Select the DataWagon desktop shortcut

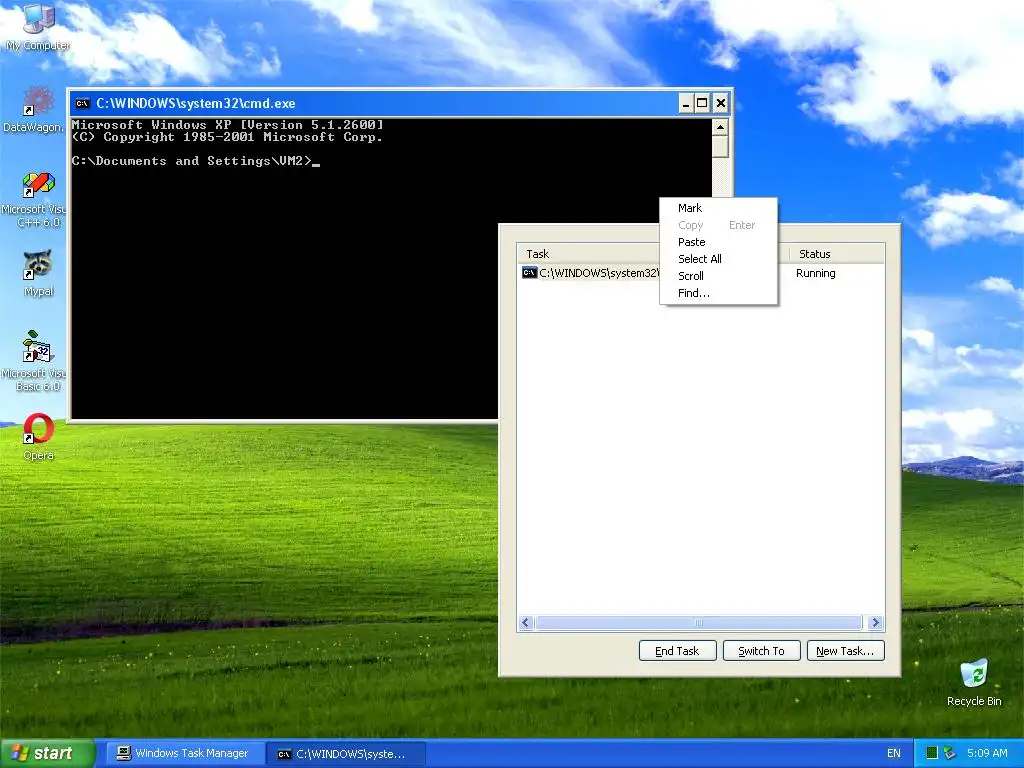[x=34, y=109]
